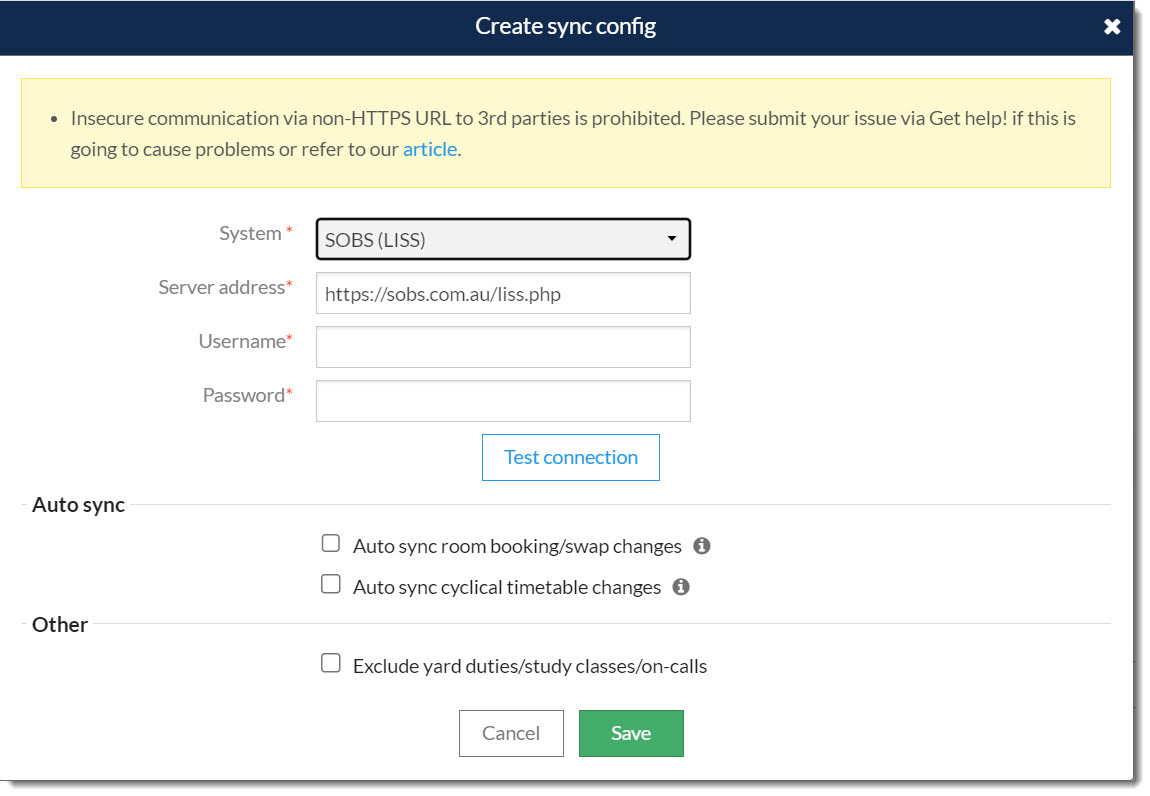Cancel the sync config creation

pyautogui.click(x=511, y=733)
